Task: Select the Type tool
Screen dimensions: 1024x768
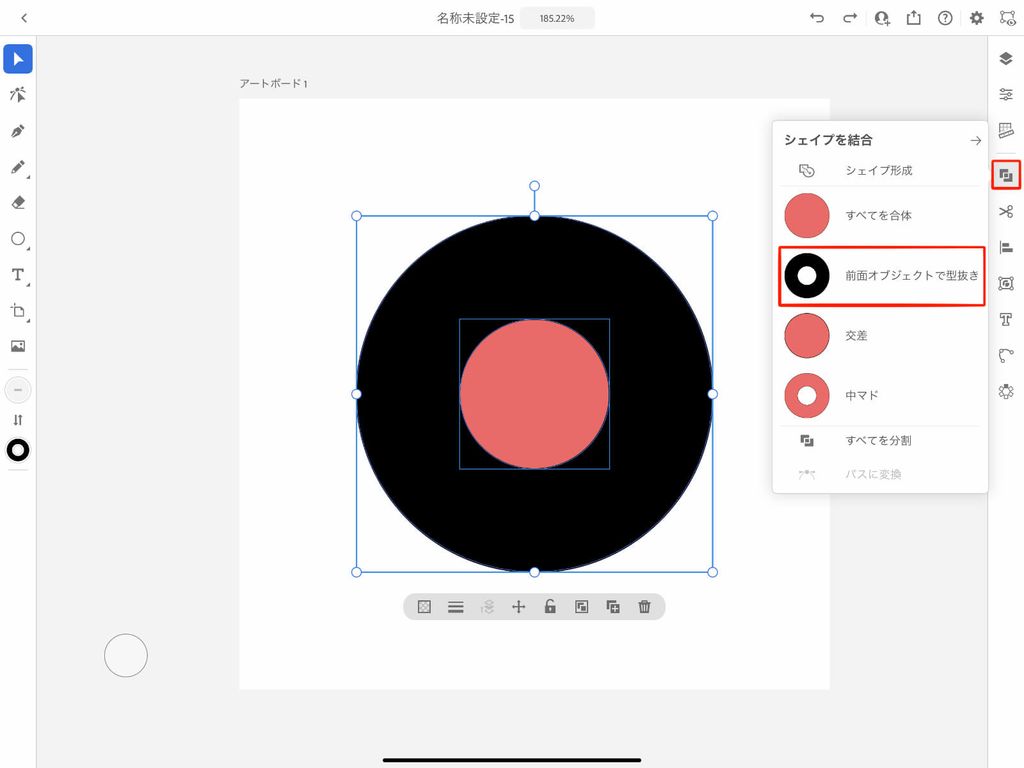Action: pos(18,274)
